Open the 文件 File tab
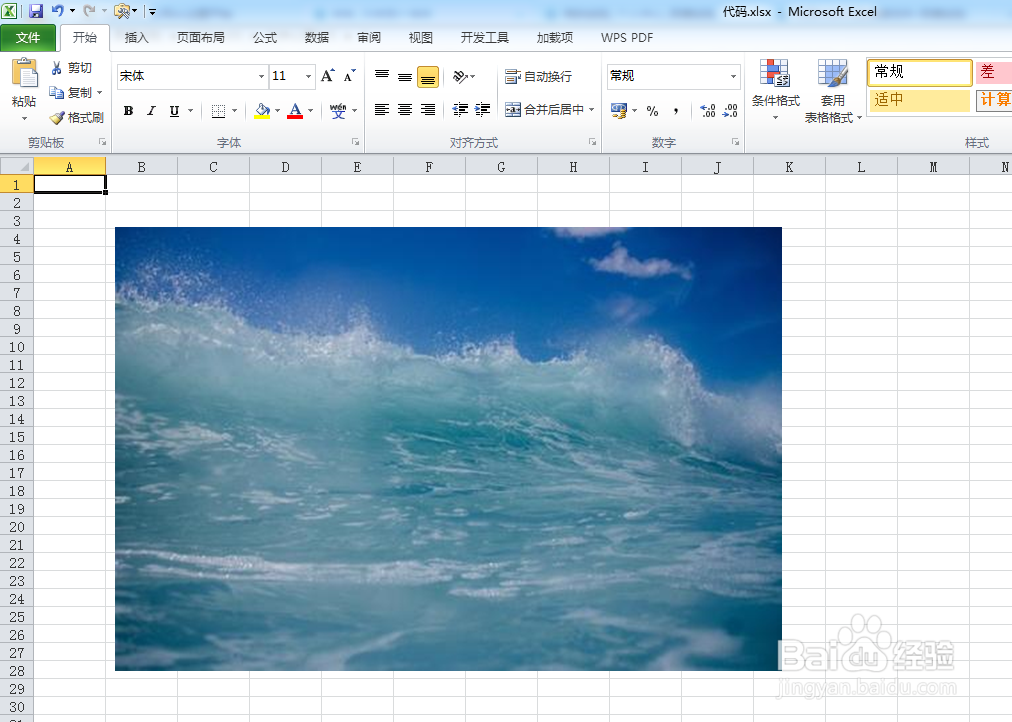Viewport: 1012px width, 722px height. pyautogui.click(x=28, y=37)
